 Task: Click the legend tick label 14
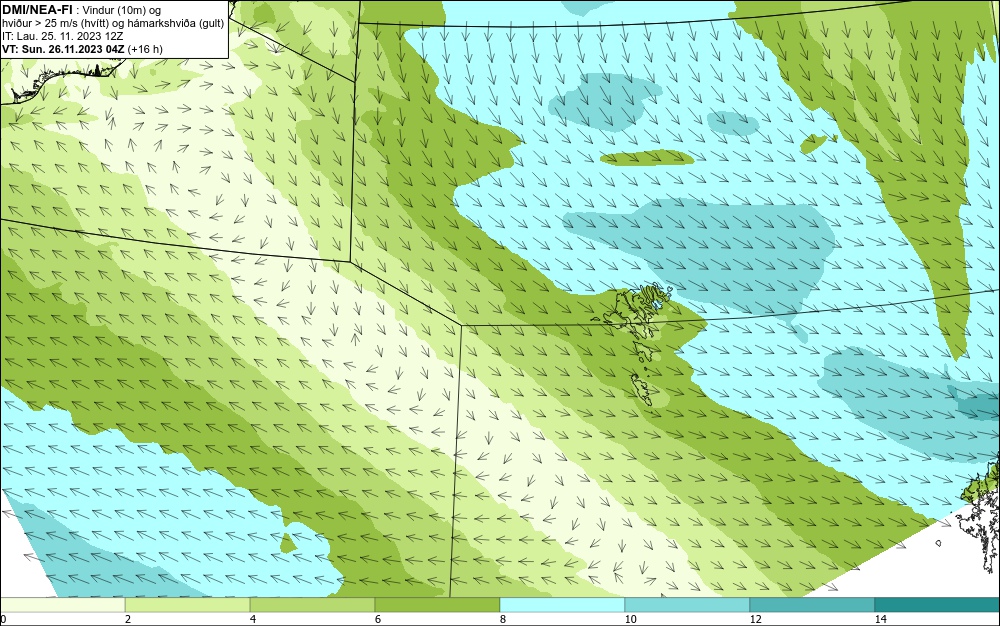[x=880, y=619]
